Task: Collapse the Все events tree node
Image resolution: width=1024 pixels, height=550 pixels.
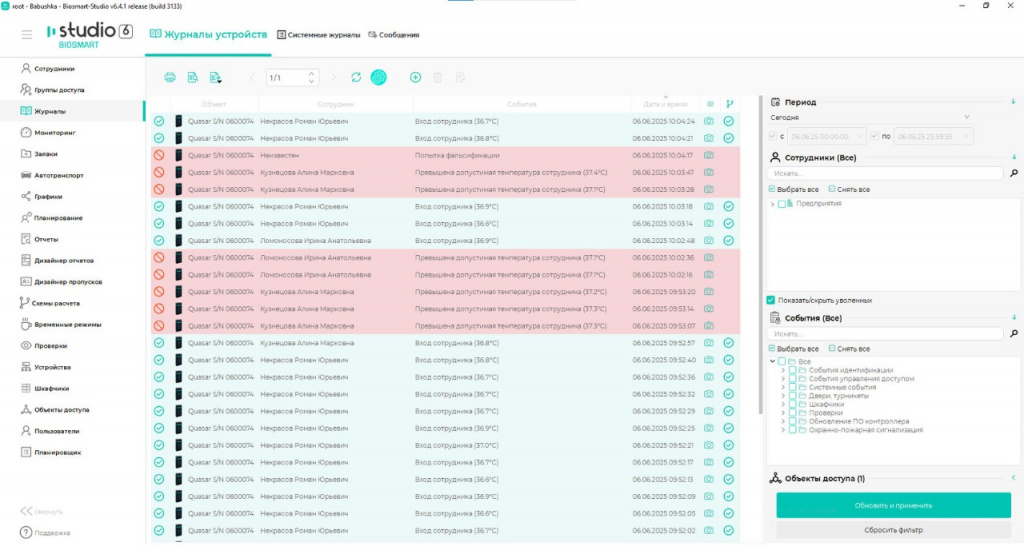Action: tap(773, 361)
